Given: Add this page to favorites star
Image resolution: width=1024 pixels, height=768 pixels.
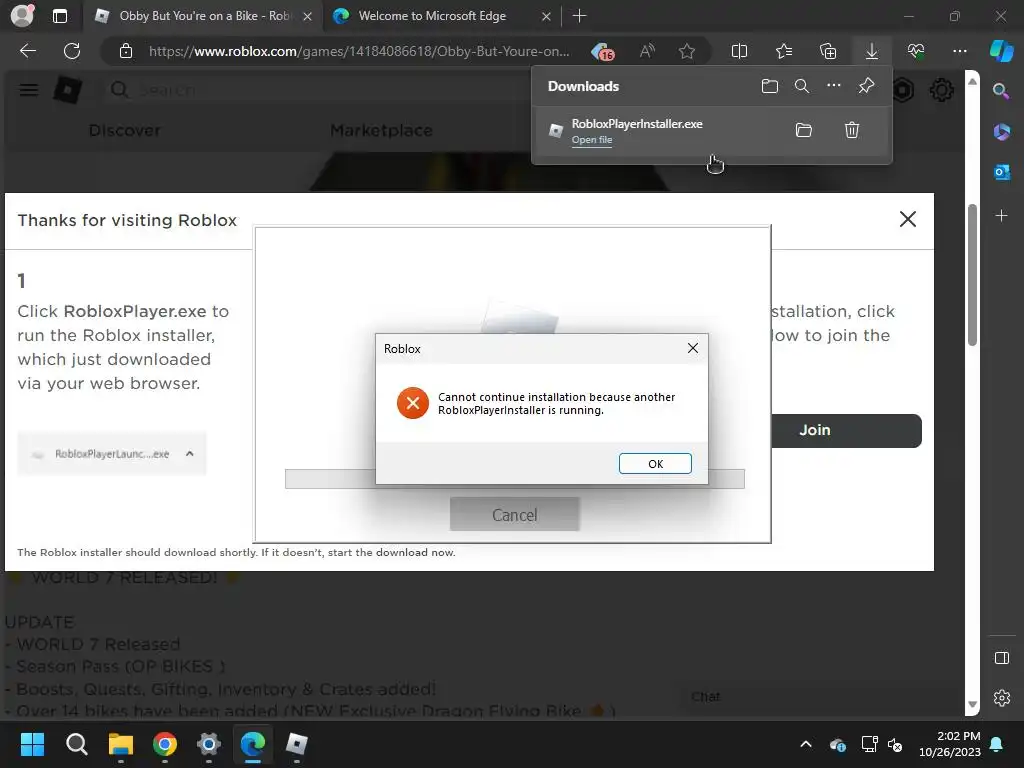Looking at the screenshot, I should [686, 51].
